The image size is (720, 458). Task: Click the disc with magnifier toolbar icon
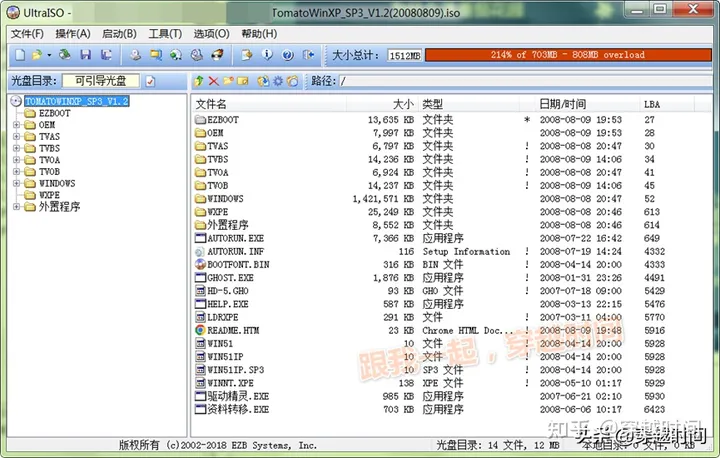(197, 55)
